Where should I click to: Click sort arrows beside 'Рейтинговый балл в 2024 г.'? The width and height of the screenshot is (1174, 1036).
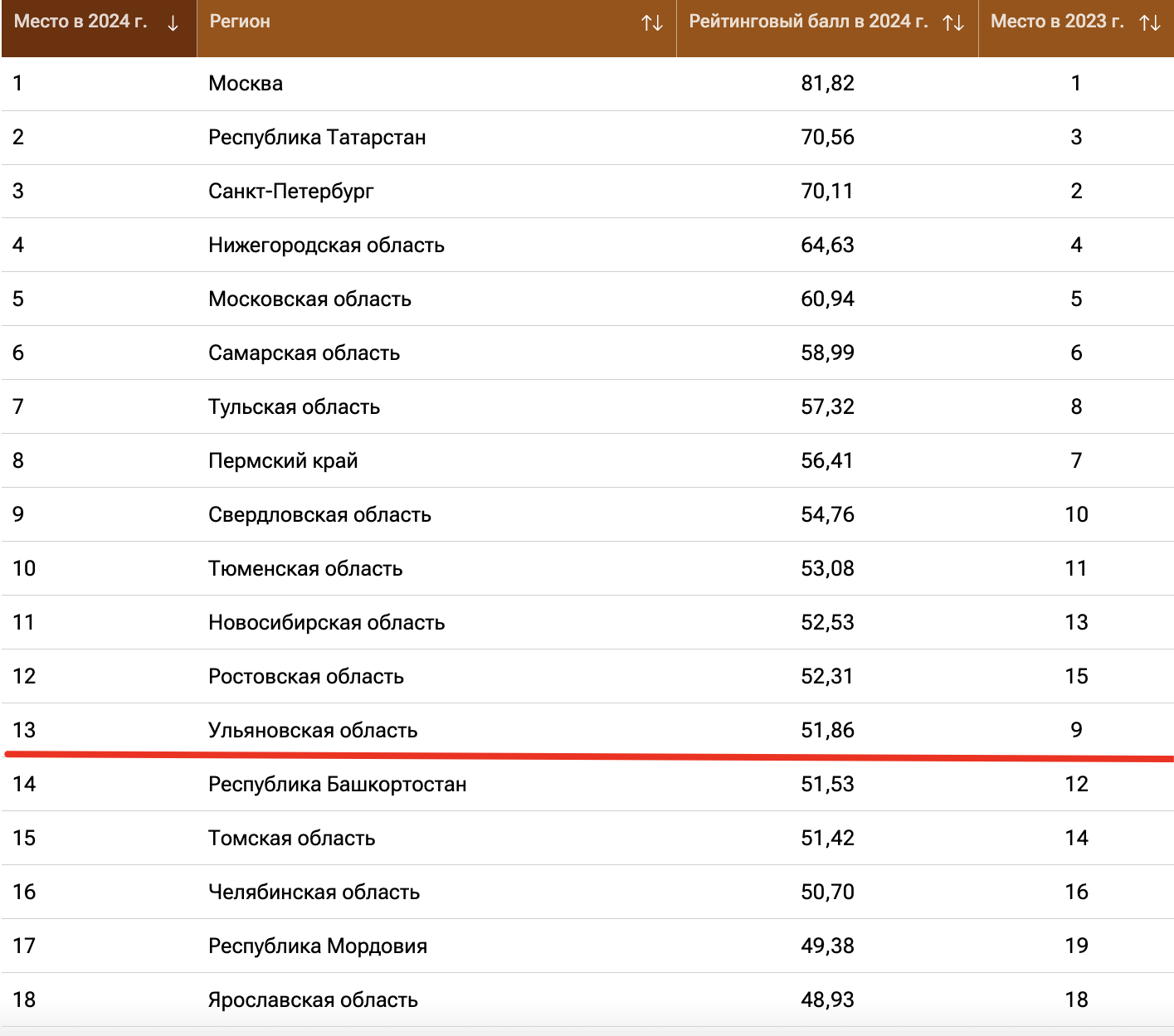pyautogui.click(x=953, y=23)
